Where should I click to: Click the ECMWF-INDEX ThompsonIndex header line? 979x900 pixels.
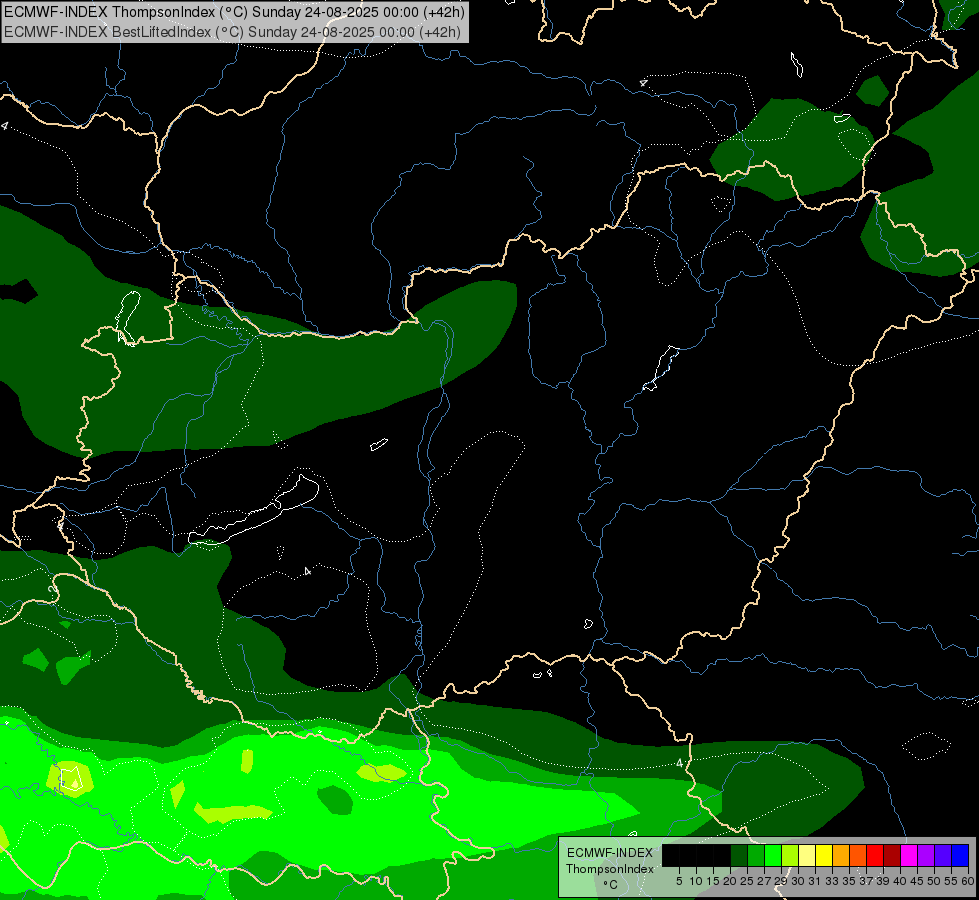coord(234,12)
